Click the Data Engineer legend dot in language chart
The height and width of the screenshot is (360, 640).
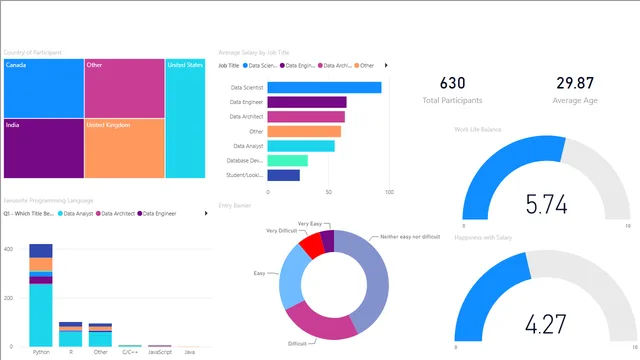pos(140,213)
